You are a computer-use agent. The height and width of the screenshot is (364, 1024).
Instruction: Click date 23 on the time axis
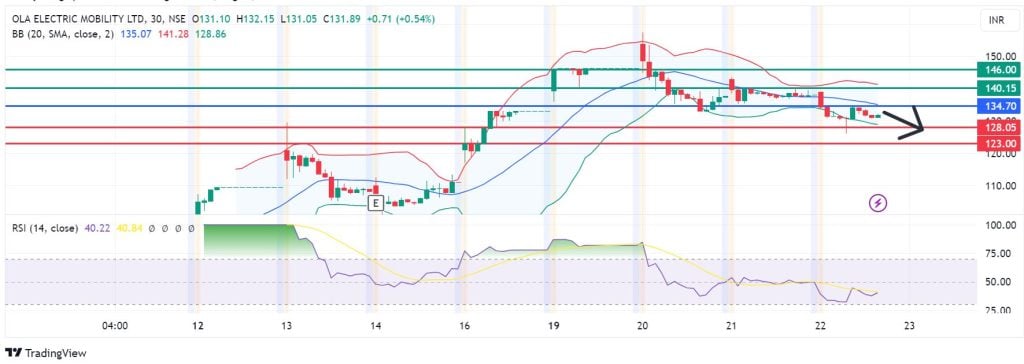(x=910, y=325)
